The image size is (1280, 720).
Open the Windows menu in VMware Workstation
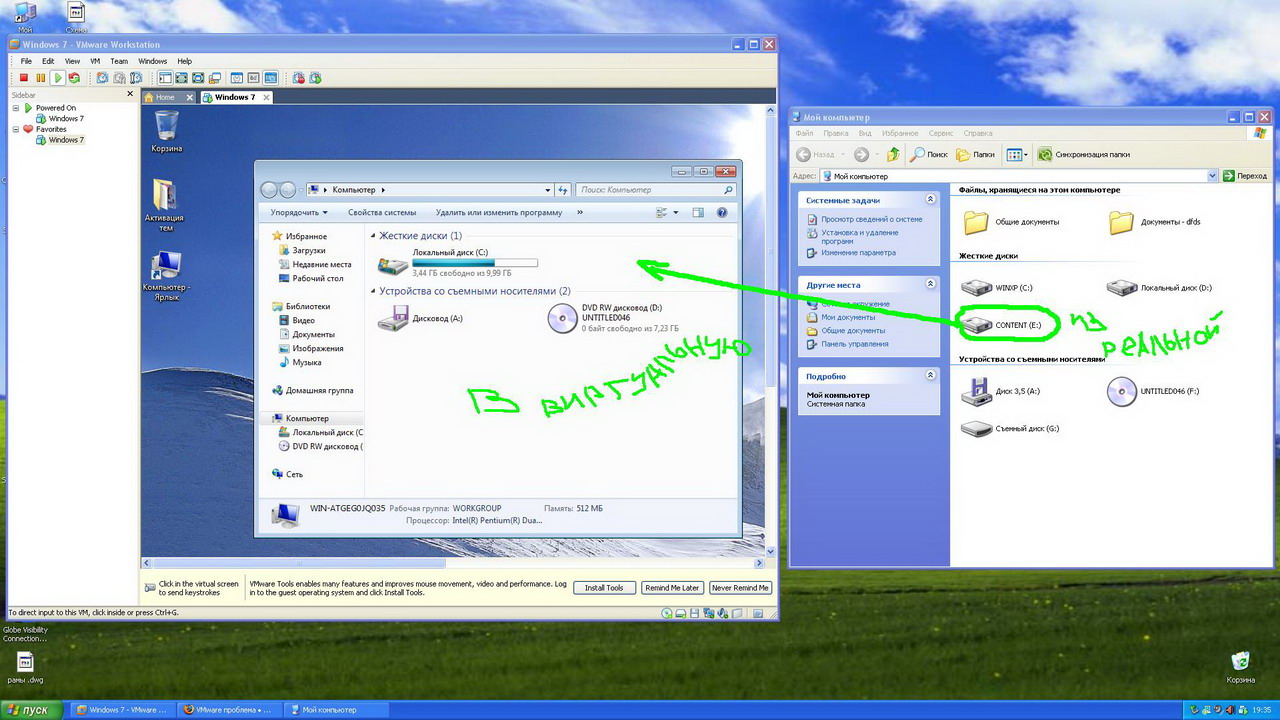click(153, 61)
